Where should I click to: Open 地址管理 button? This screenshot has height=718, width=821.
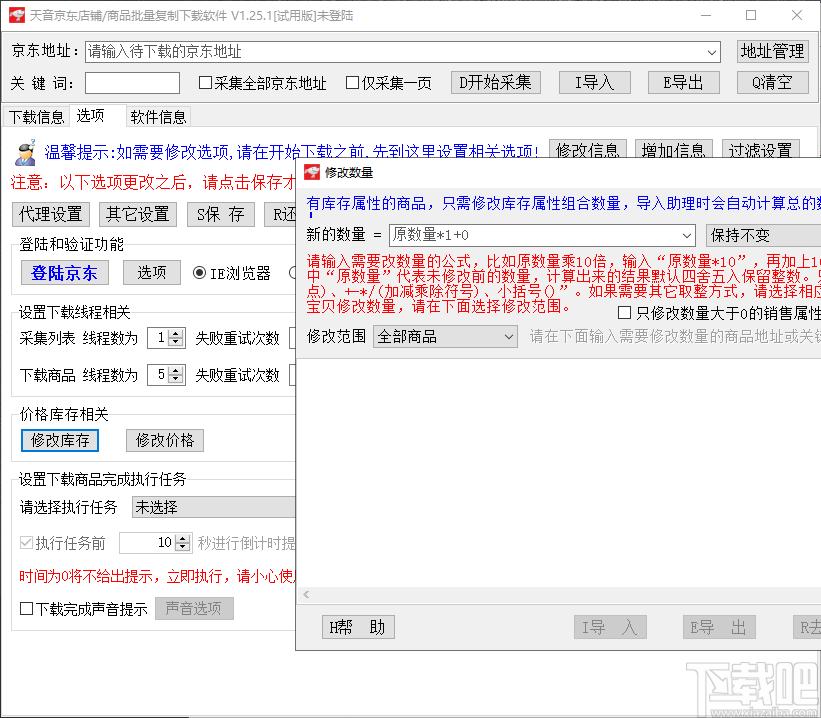click(x=772, y=52)
